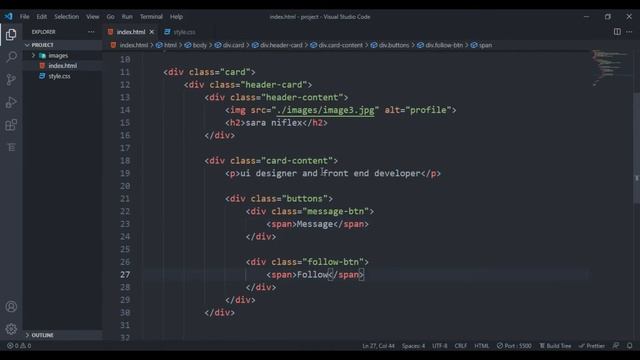
Task: Open the Manage gear icon
Action: point(11,329)
